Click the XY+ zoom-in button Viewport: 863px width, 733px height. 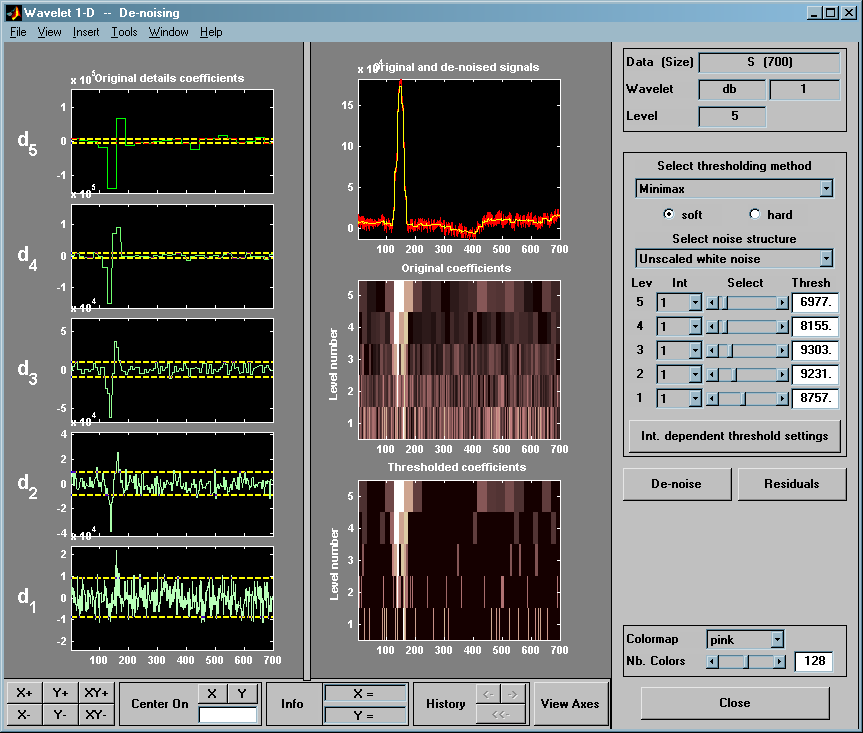[96, 693]
